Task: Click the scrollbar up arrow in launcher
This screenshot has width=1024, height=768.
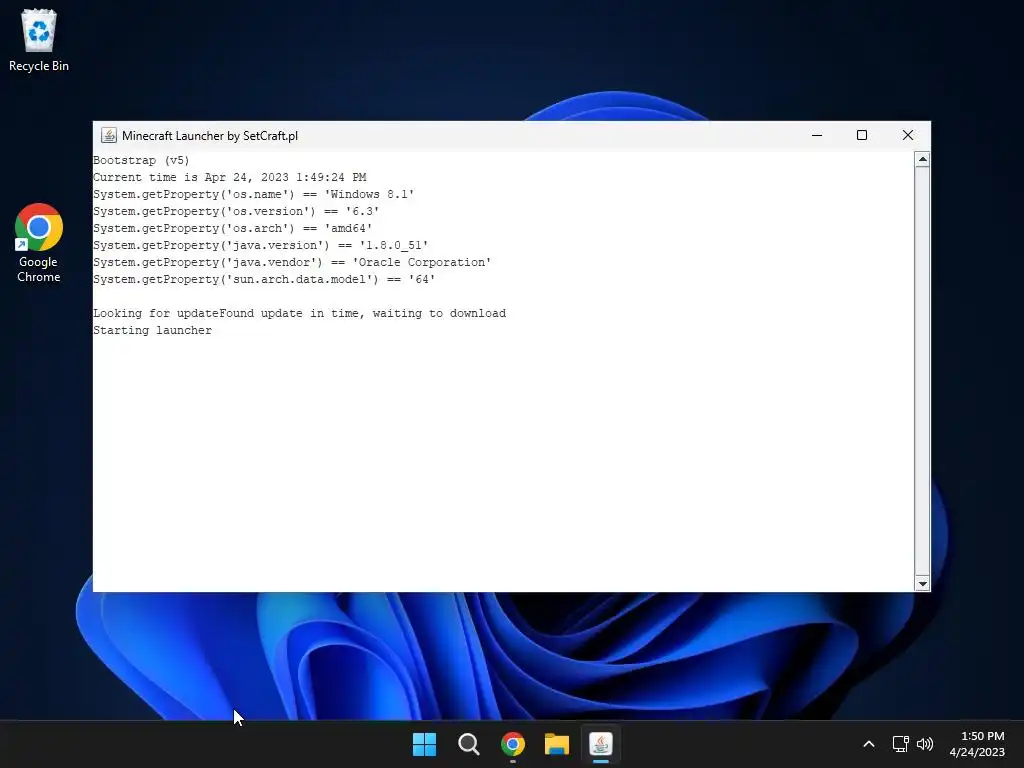Action: click(922, 159)
